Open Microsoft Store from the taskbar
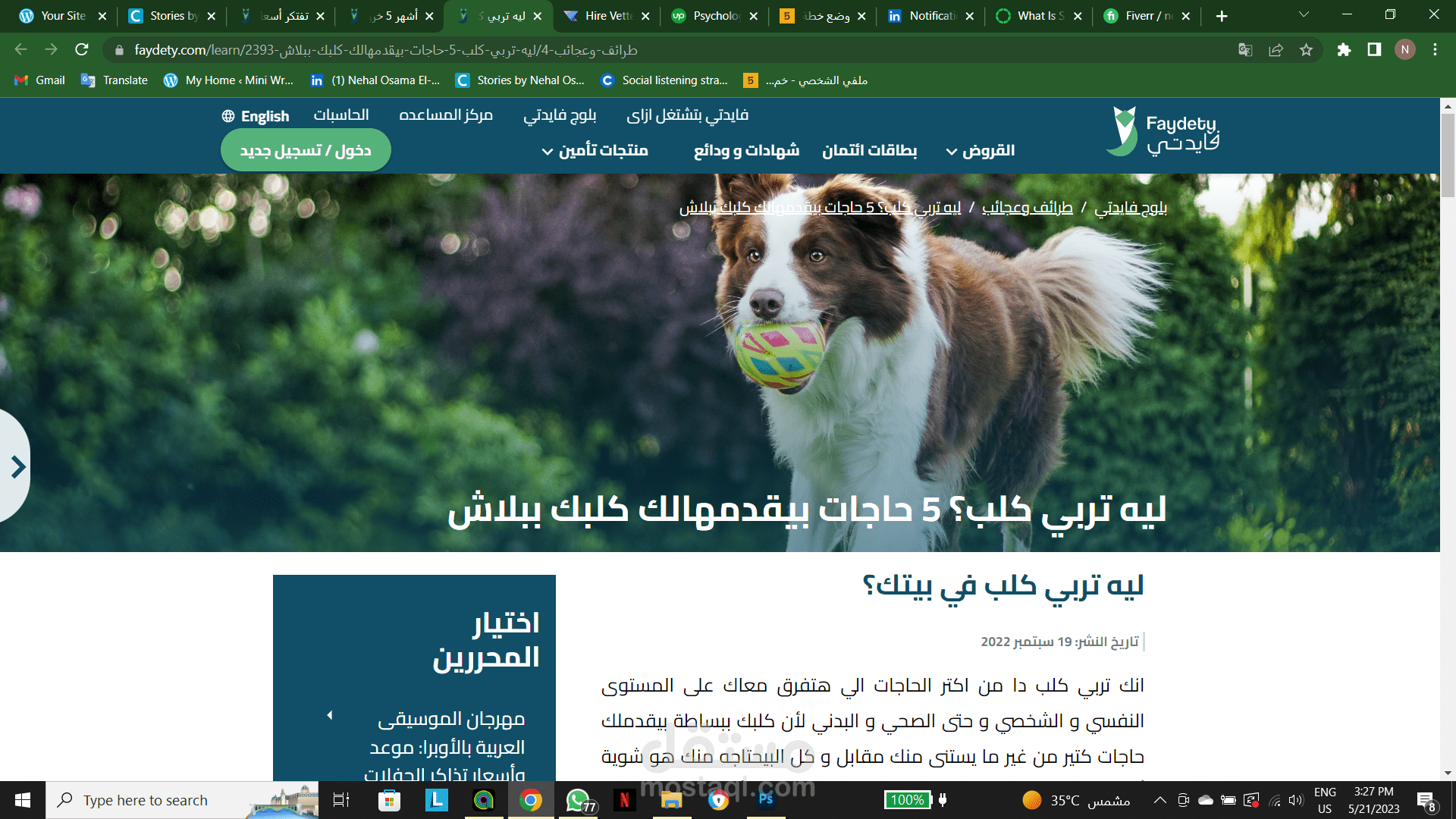Image resolution: width=1456 pixels, height=819 pixels. point(389,800)
